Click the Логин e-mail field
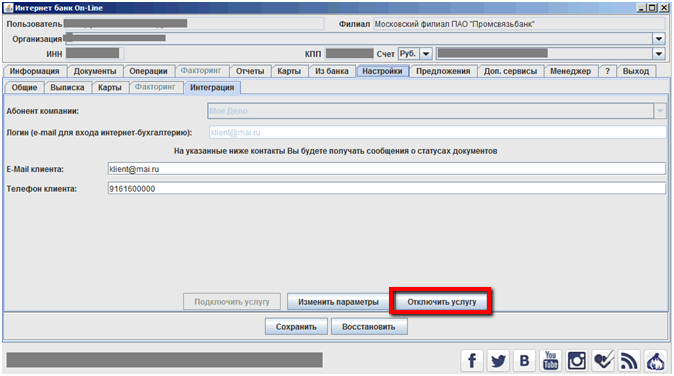 tap(438, 132)
